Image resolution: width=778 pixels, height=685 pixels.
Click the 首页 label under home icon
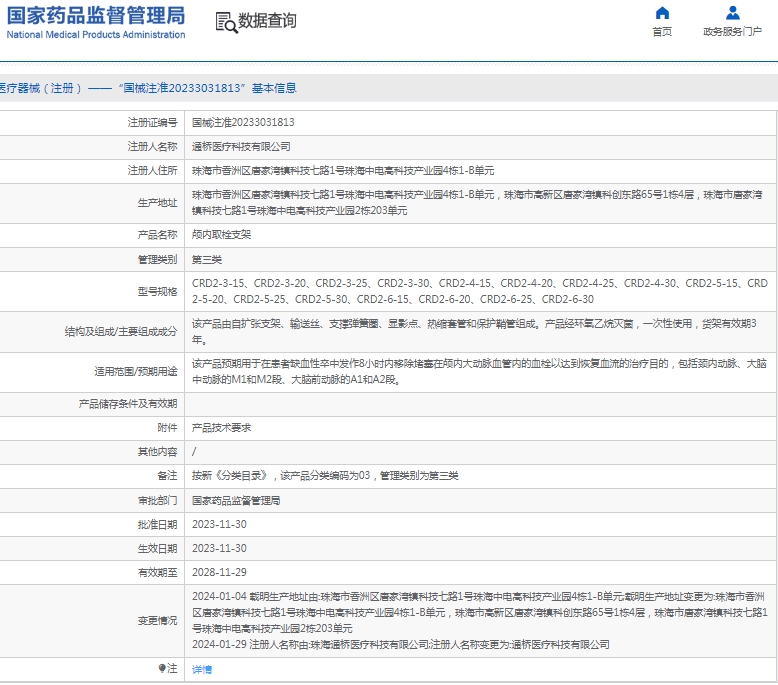coord(662,32)
